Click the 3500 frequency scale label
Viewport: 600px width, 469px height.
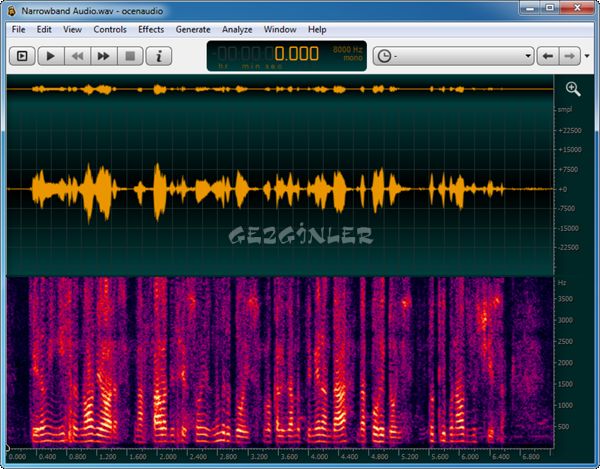[x=566, y=299]
